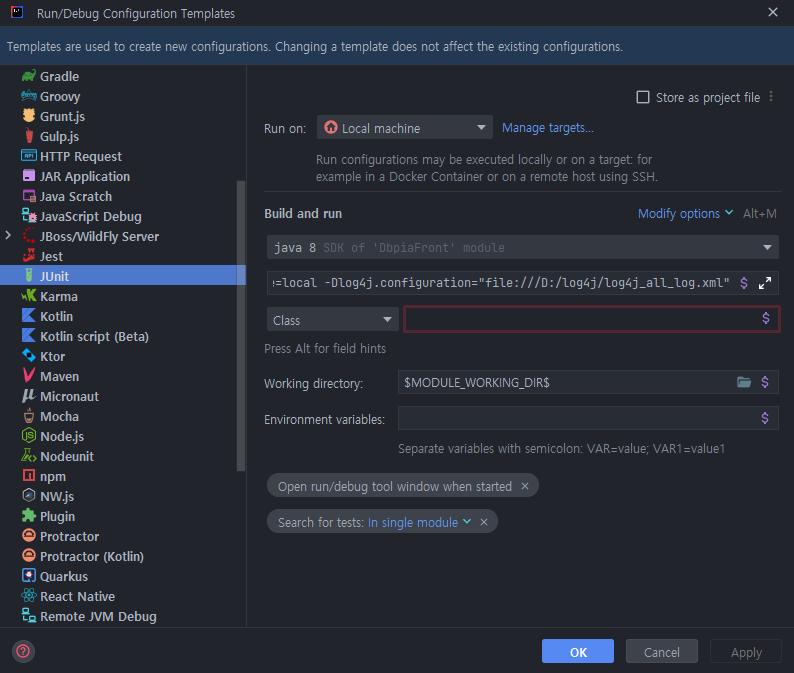Insert macro into Environment variables field
The height and width of the screenshot is (673, 794).
tap(765, 418)
